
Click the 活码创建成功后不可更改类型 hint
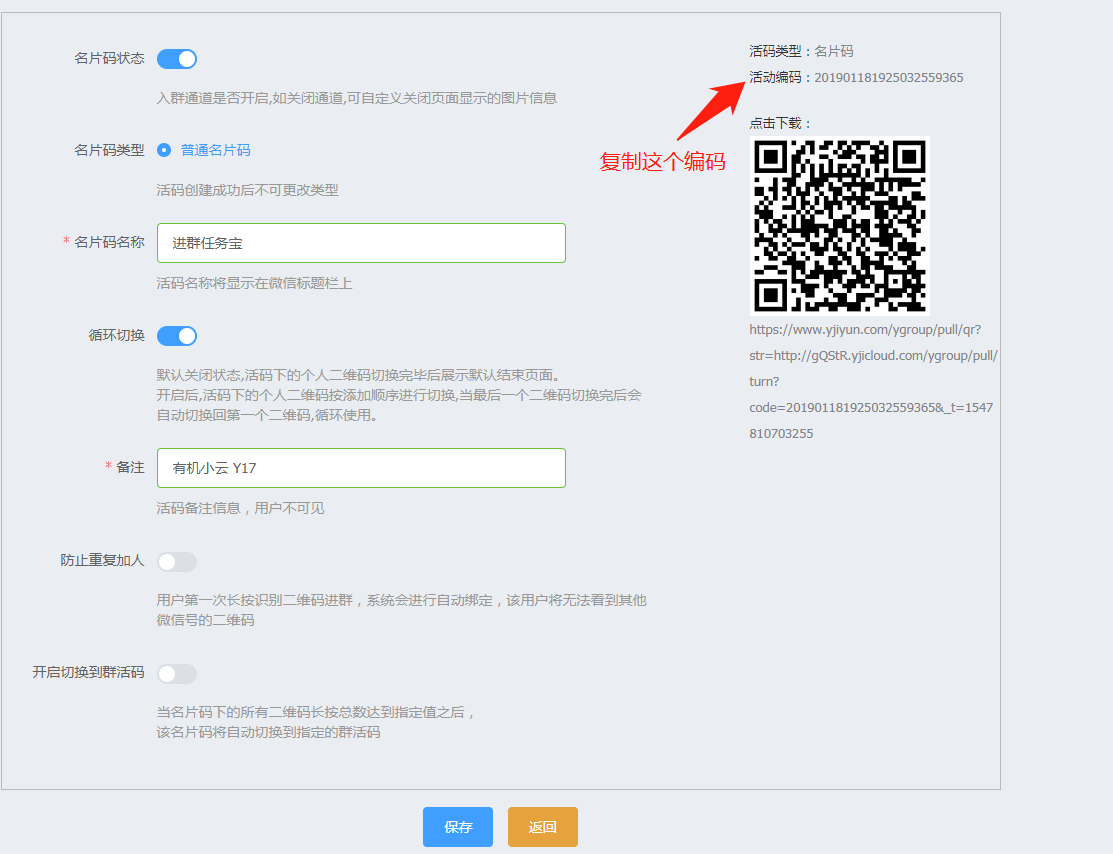coord(247,190)
